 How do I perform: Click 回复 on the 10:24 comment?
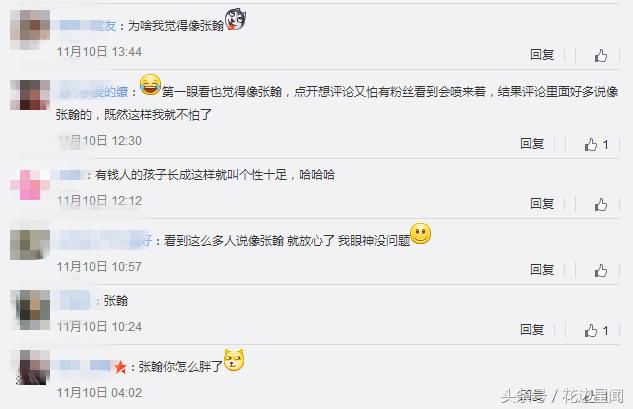[x=532, y=330]
